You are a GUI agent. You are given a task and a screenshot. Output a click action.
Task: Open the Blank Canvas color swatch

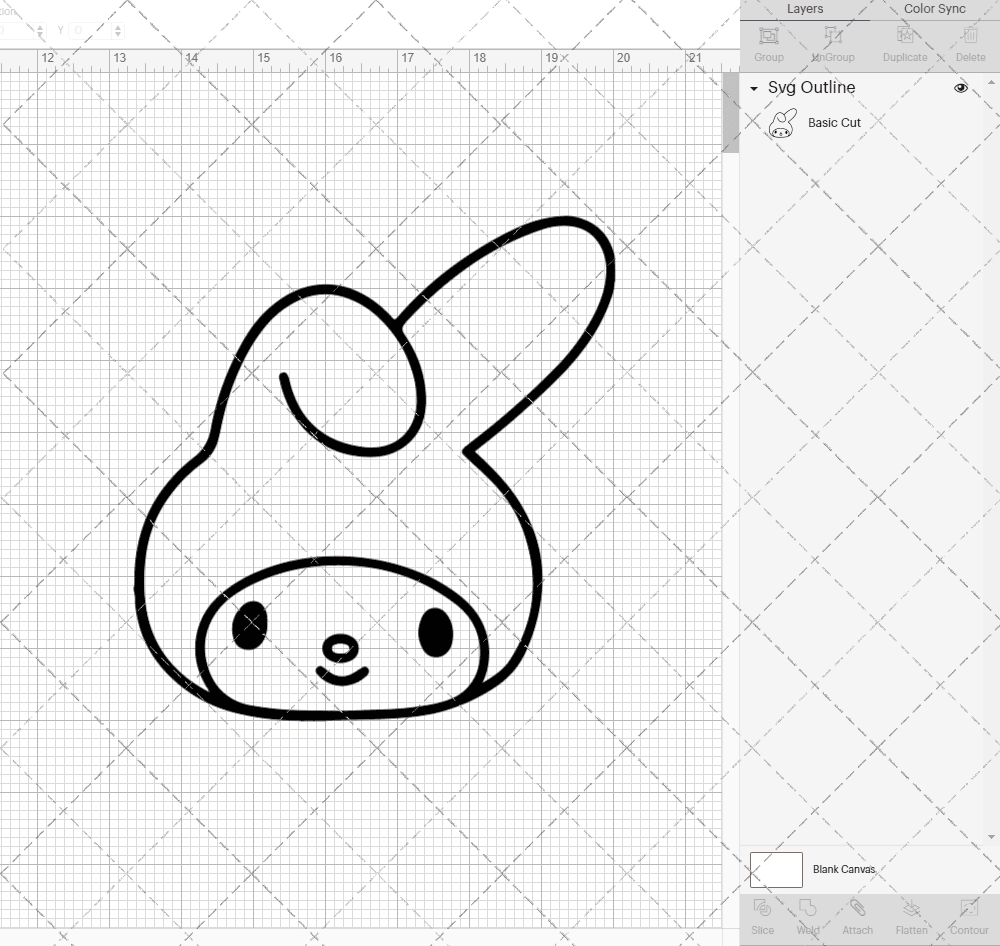776,869
